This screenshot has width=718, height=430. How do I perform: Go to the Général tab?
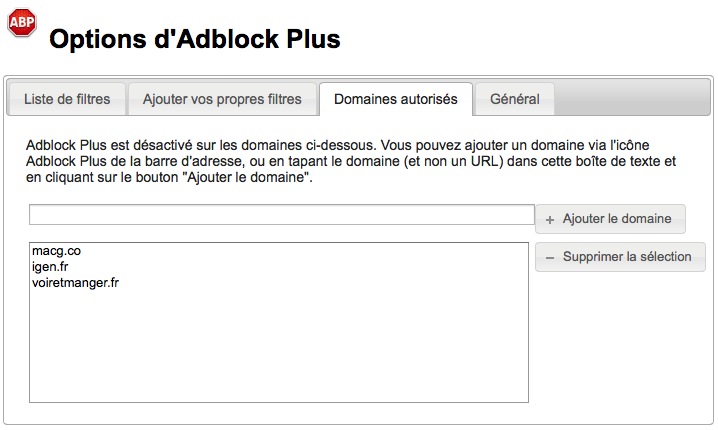click(515, 99)
